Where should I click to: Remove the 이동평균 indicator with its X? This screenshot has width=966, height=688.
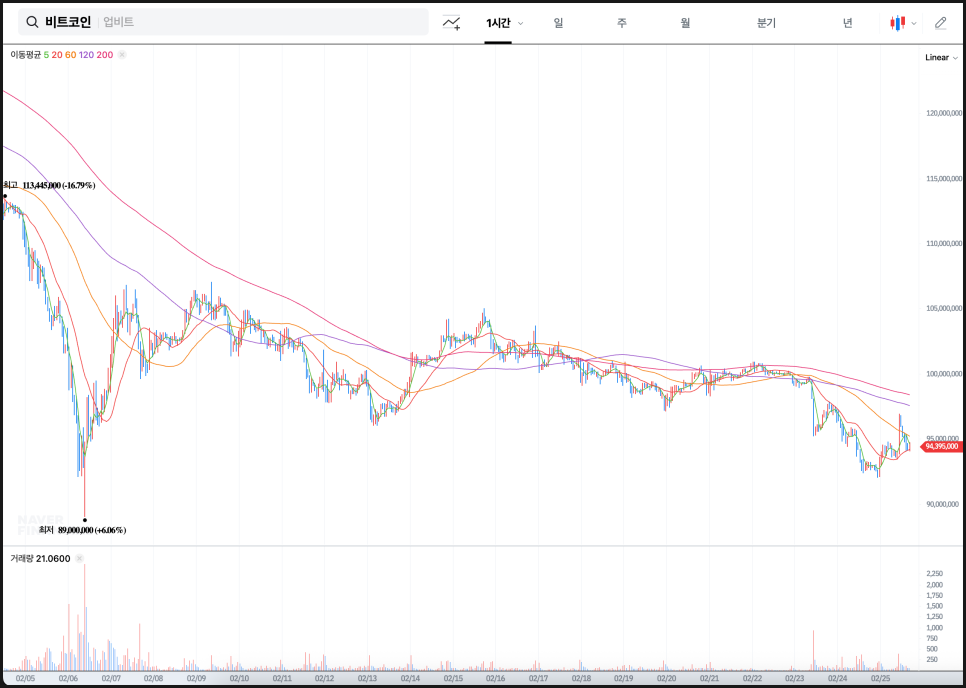122,55
